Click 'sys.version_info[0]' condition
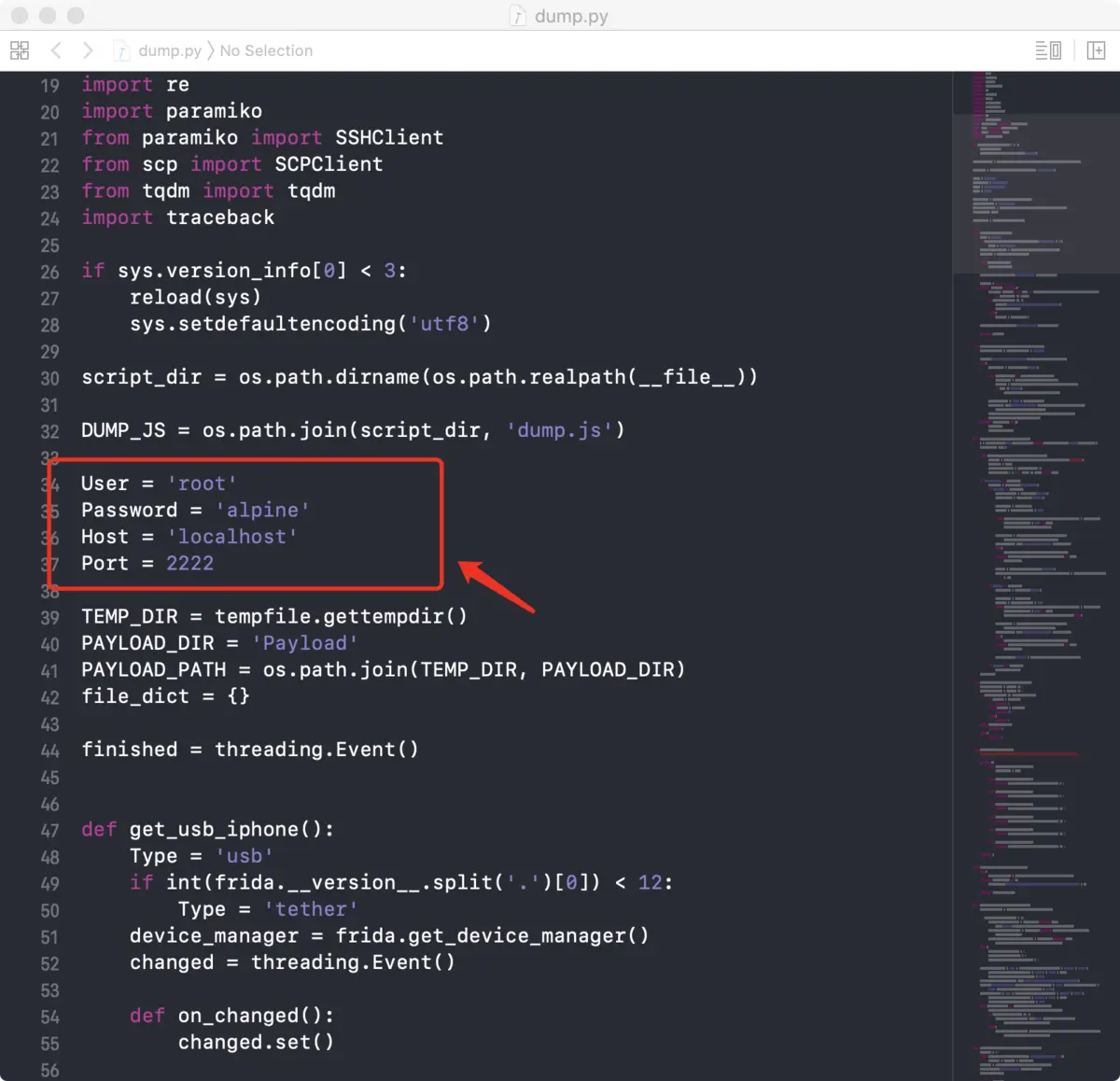Viewport: 1120px width, 1081px height. click(x=232, y=271)
